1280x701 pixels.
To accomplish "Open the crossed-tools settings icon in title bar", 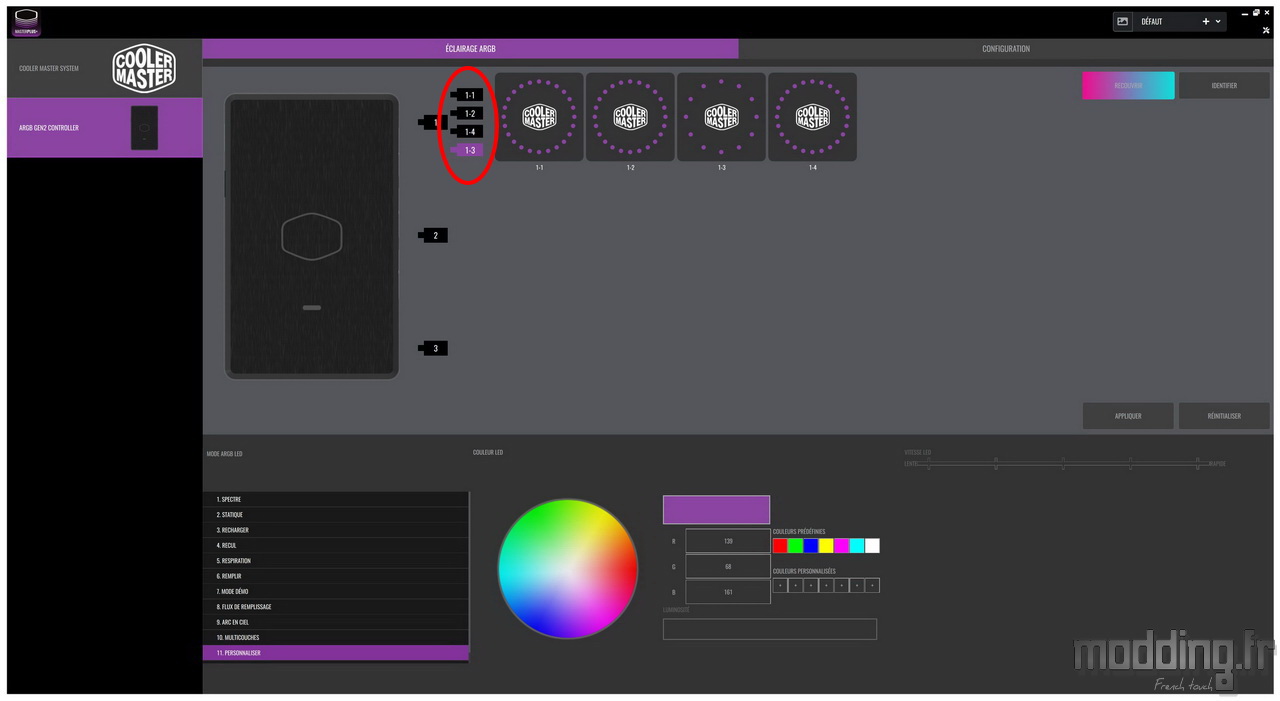I will [x=1266, y=30].
